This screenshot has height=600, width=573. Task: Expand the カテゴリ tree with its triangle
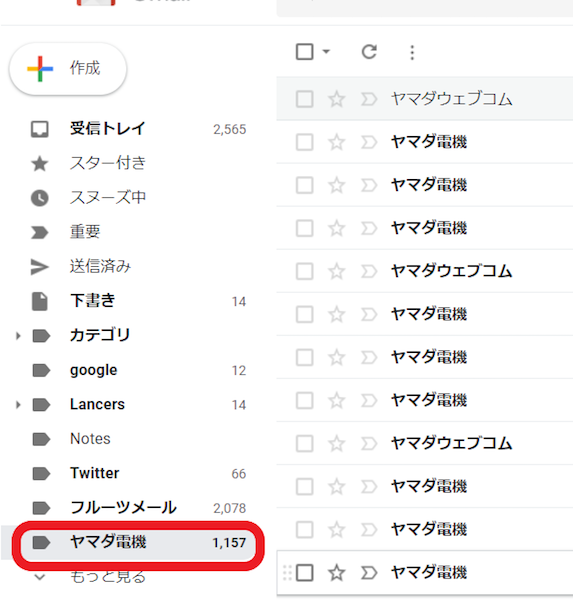(18, 336)
